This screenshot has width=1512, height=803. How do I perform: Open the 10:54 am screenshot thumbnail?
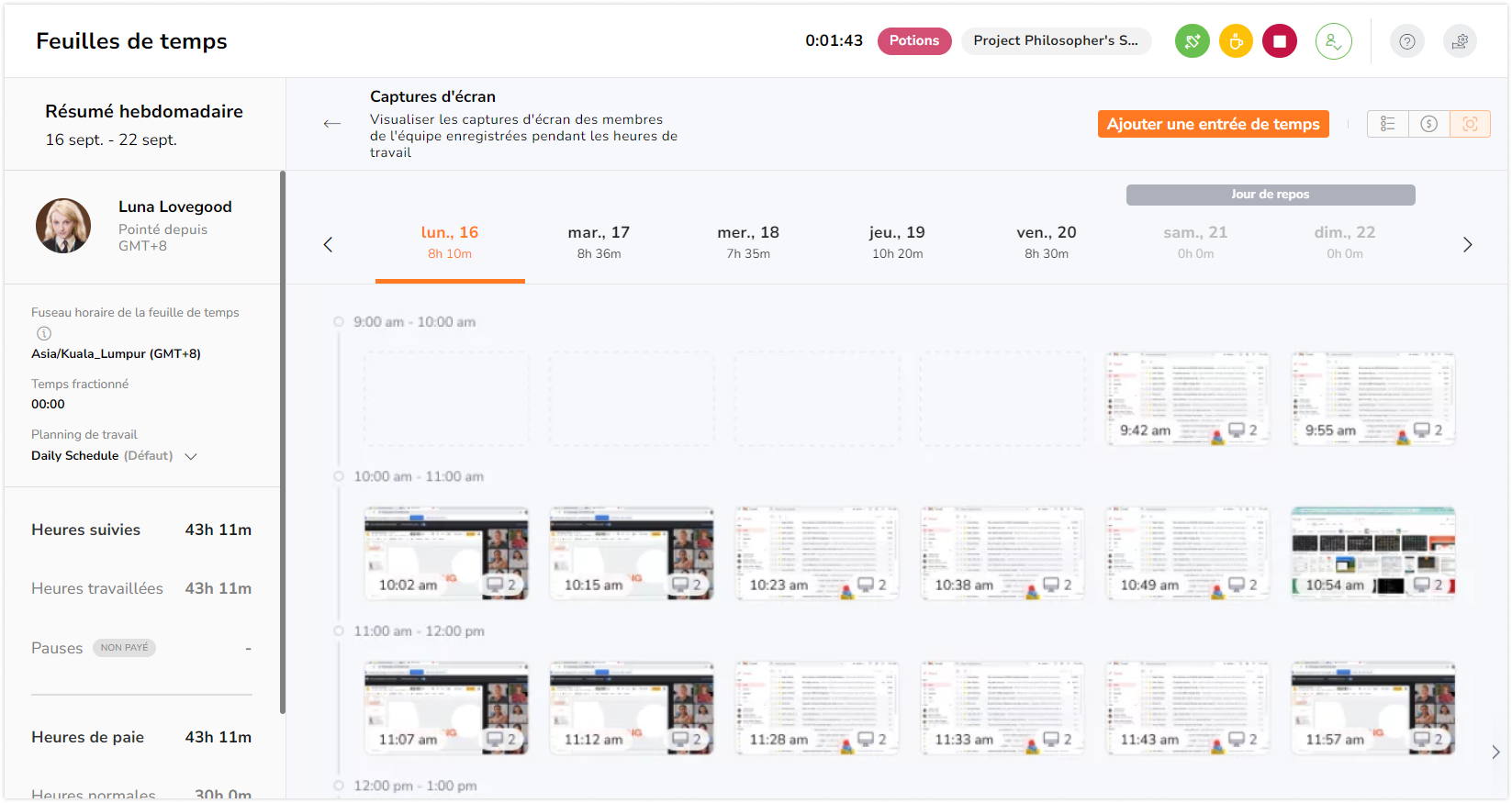pos(1372,552)
